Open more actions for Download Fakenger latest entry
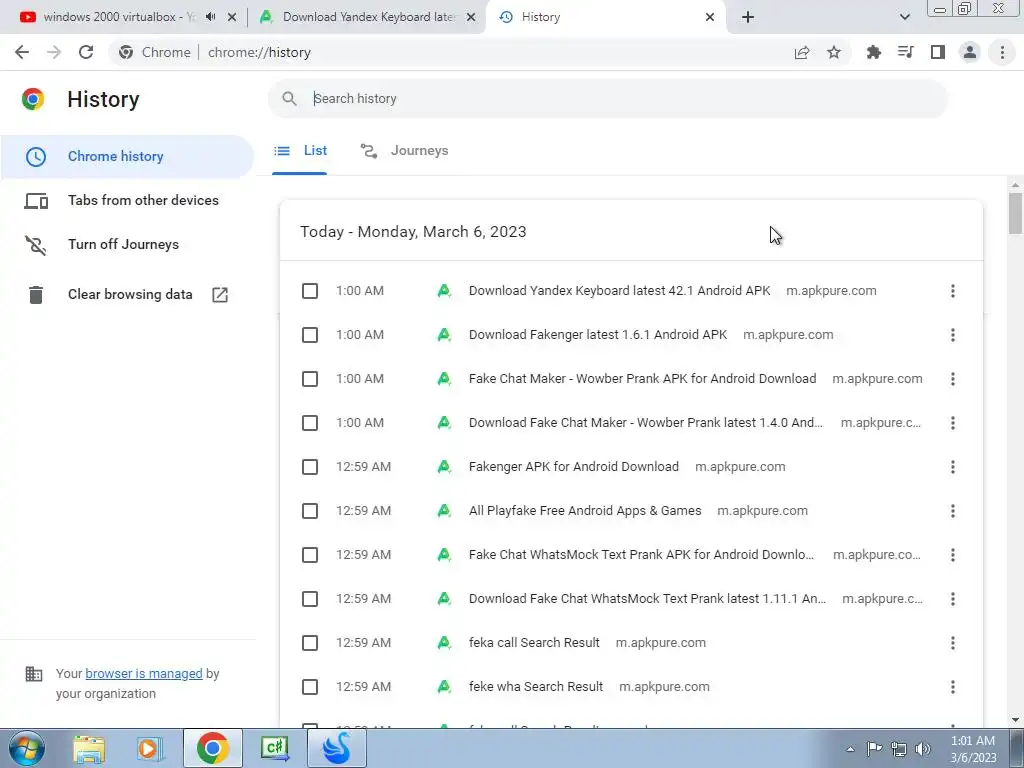Viewport: 1024px width, 768px height. click(953, 335)
